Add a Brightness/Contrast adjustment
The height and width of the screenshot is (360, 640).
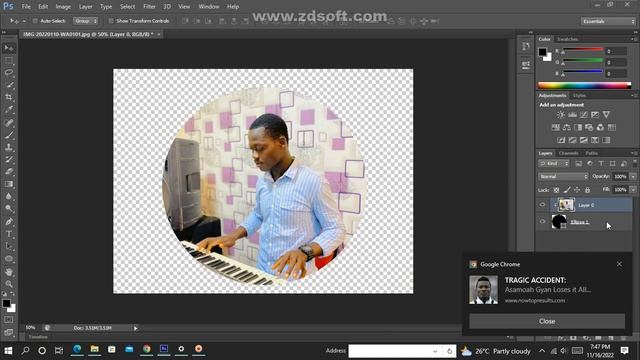(561, 115)
